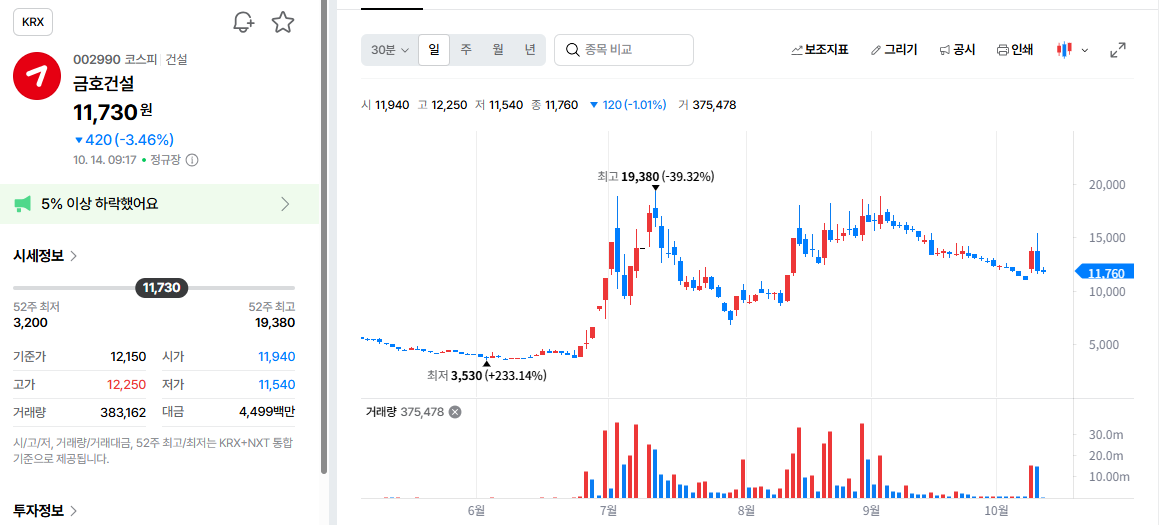
Task: Select the 일 daily chart tab
Action: [434, 50]
